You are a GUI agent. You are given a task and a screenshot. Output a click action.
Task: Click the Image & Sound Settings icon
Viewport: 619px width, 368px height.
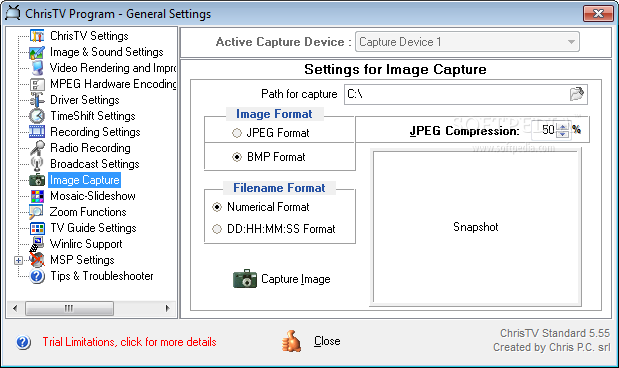(x=37, y=52)
